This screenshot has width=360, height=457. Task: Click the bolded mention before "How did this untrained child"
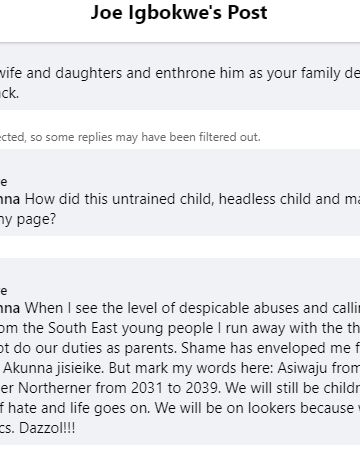click(x=10, y=199)
